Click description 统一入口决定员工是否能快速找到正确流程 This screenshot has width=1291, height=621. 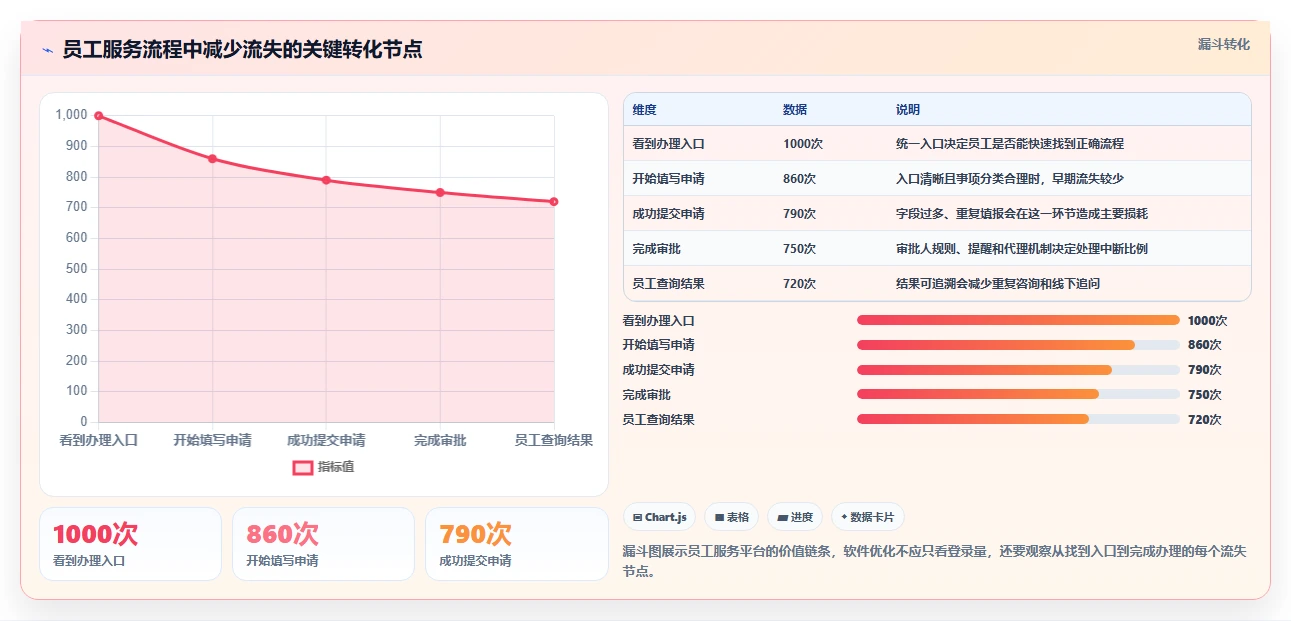(1010, 144)
